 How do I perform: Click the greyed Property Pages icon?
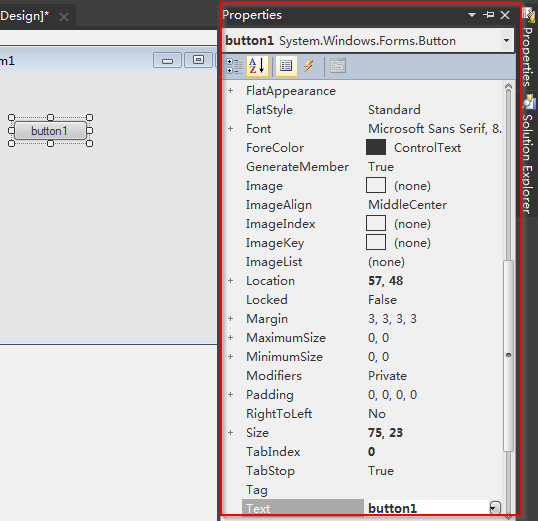[x=338, y=66]
